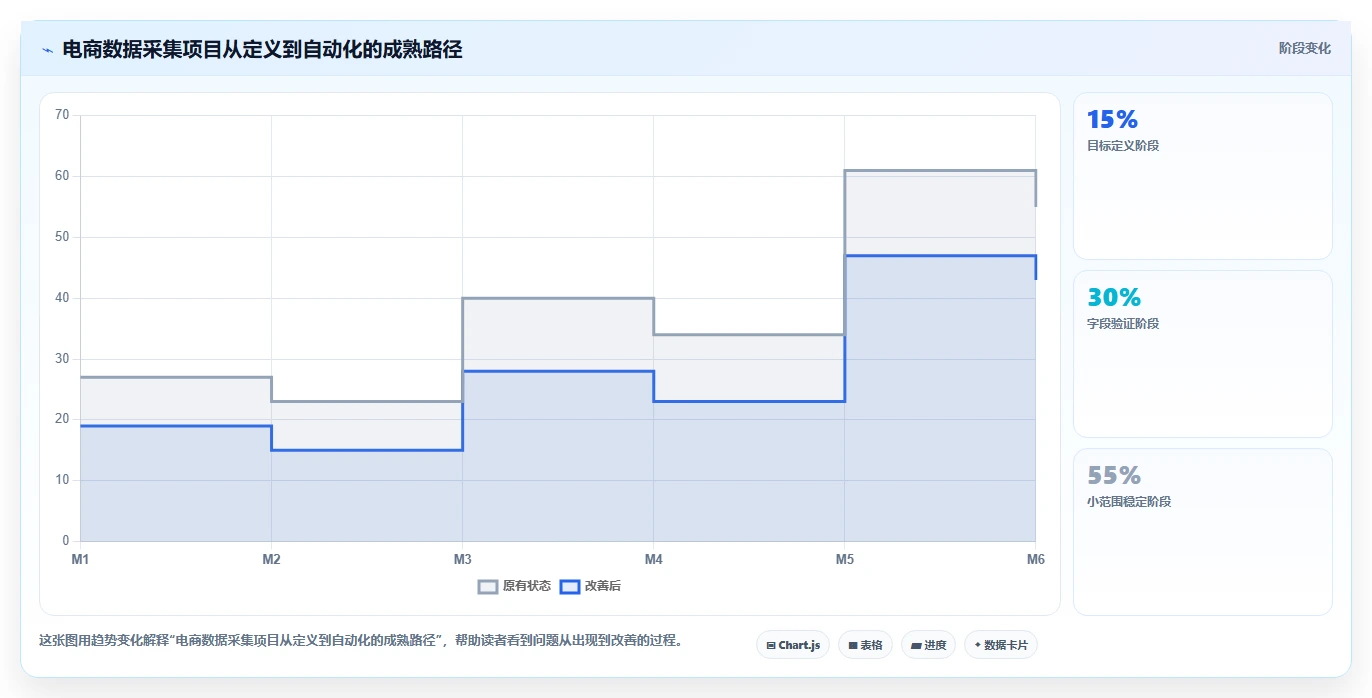Click the lightning icon beside the chart title
Viewport: 1372px width, 698px height.
coord(47,49)
